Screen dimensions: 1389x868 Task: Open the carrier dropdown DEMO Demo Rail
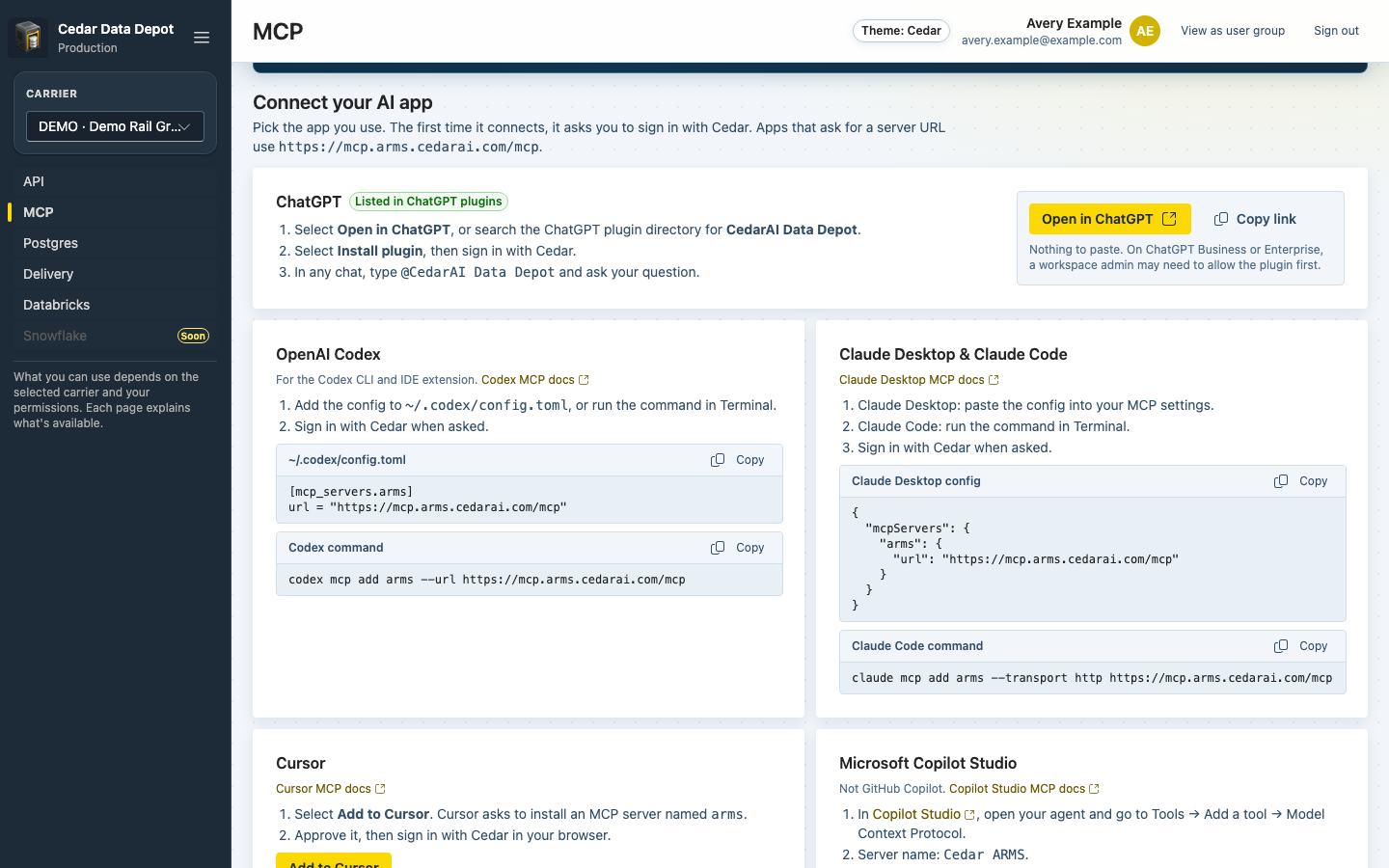(115, 126)
